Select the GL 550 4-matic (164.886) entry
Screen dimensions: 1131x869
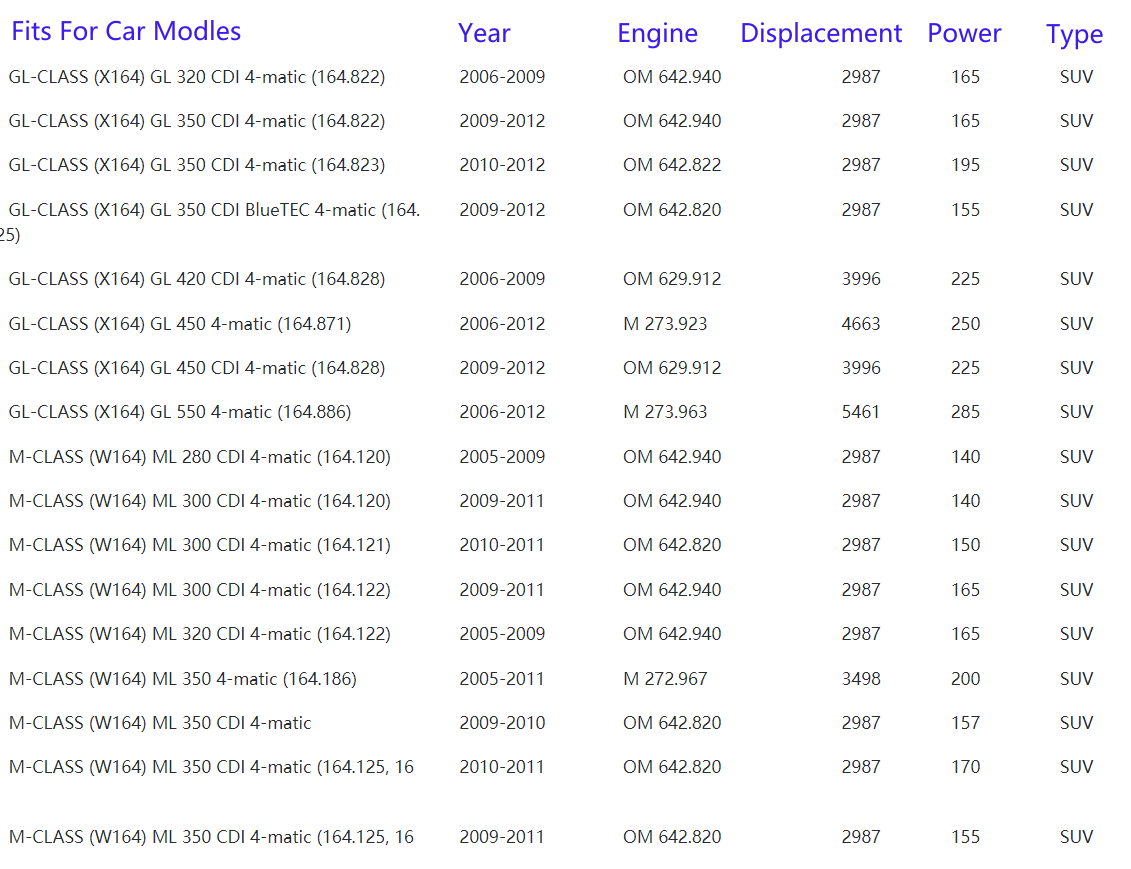tap(180, 412)
